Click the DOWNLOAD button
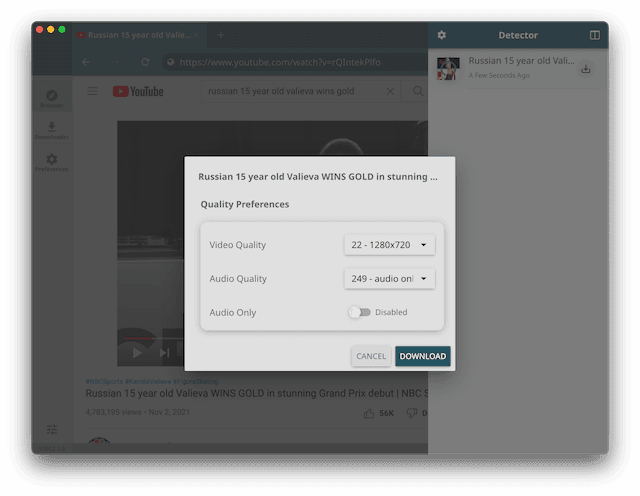 [422, 356]
